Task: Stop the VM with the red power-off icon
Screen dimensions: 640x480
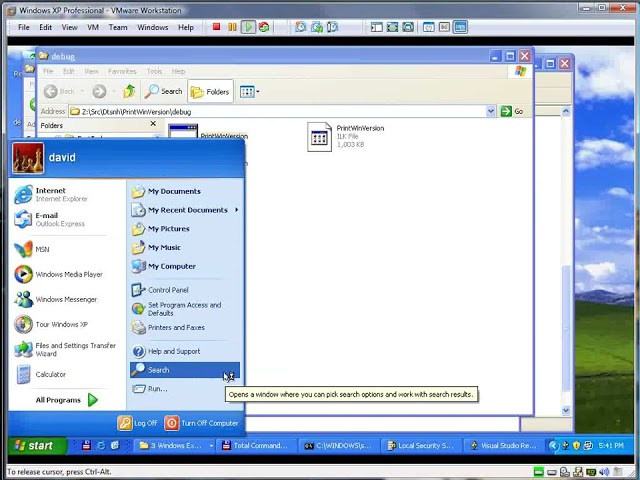Action: pyautogui.click(x=216, y=27)
